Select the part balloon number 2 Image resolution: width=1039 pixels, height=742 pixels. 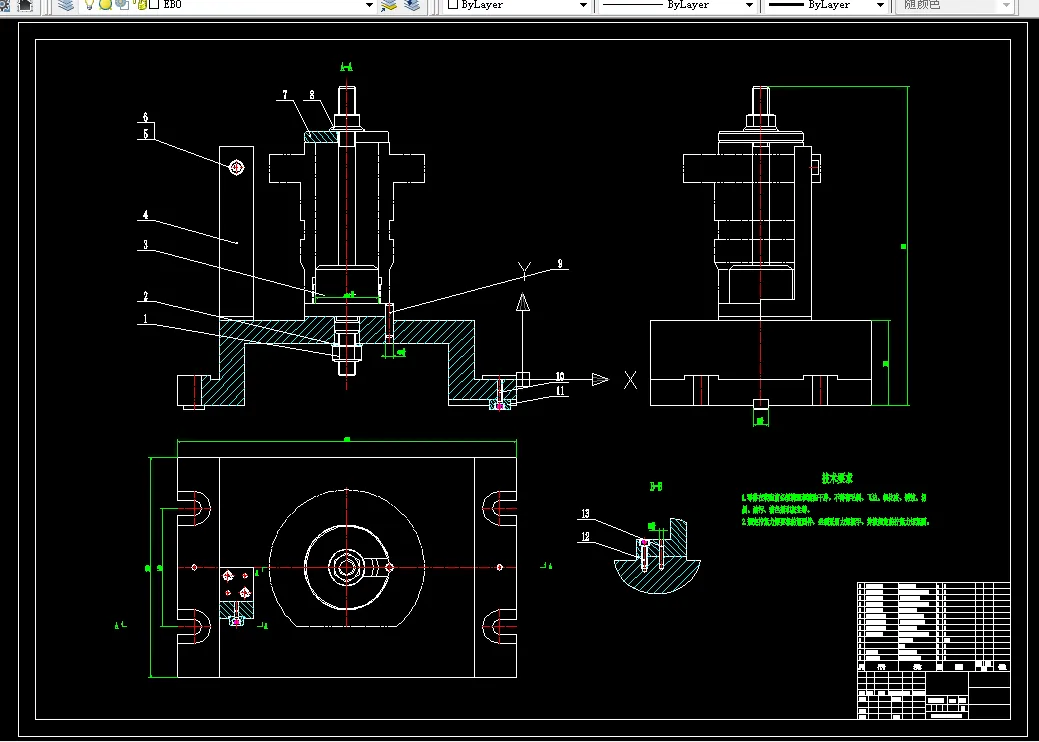[146, 296]
